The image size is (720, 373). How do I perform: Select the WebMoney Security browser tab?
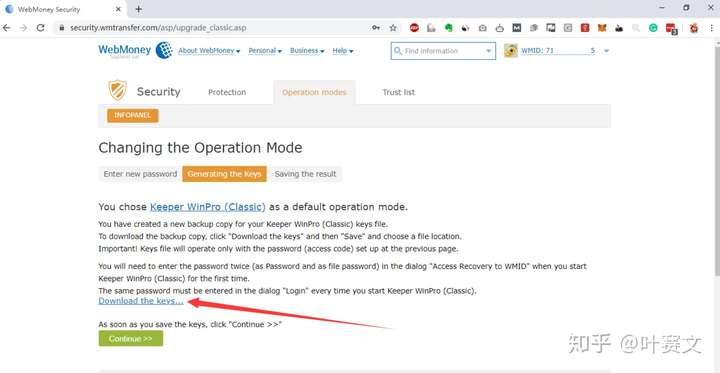click(63, 9)
